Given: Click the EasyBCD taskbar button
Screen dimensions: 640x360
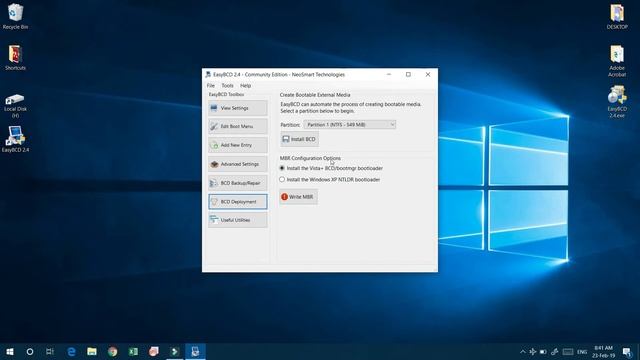Looking at the screenshot, I should [195, 351].
